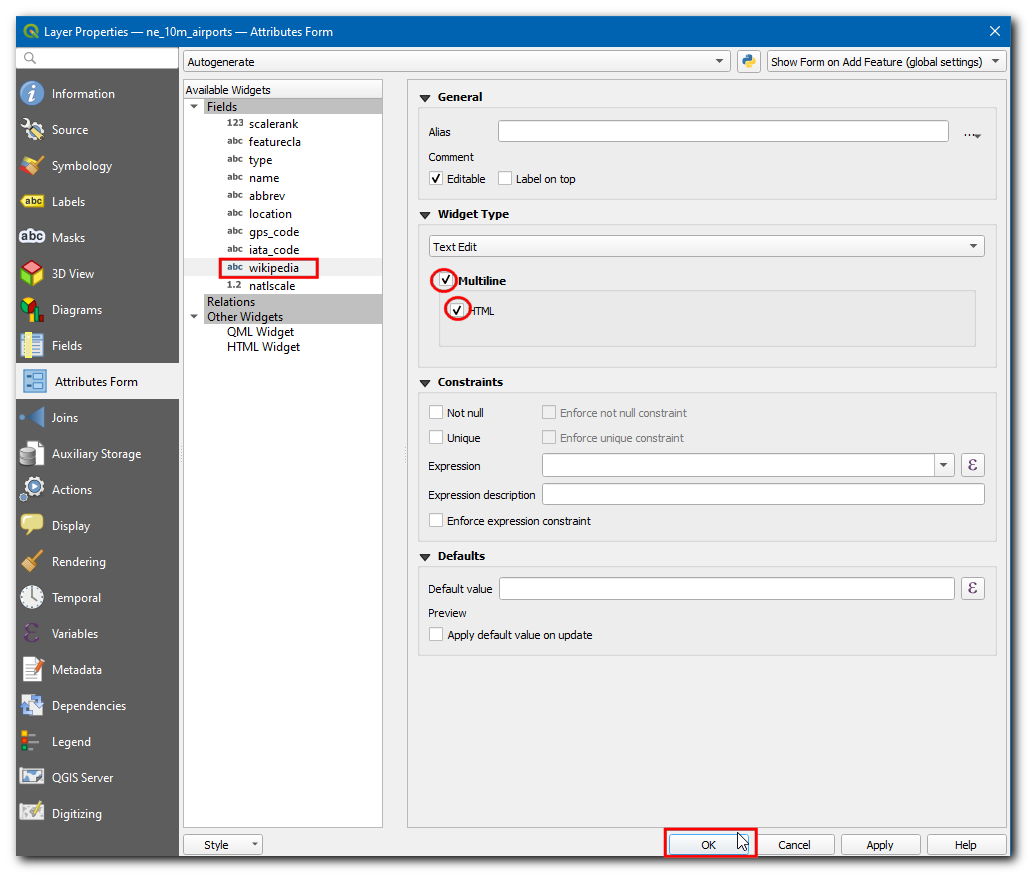Screen dimensions: 1028x873
Task: Click the Apply button
Action: pos(880,845)
